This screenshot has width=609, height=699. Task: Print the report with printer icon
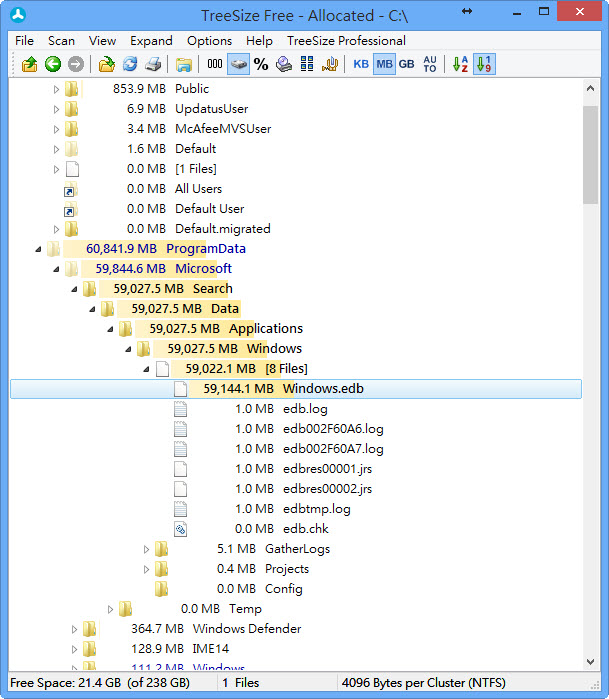pos(153,64)
